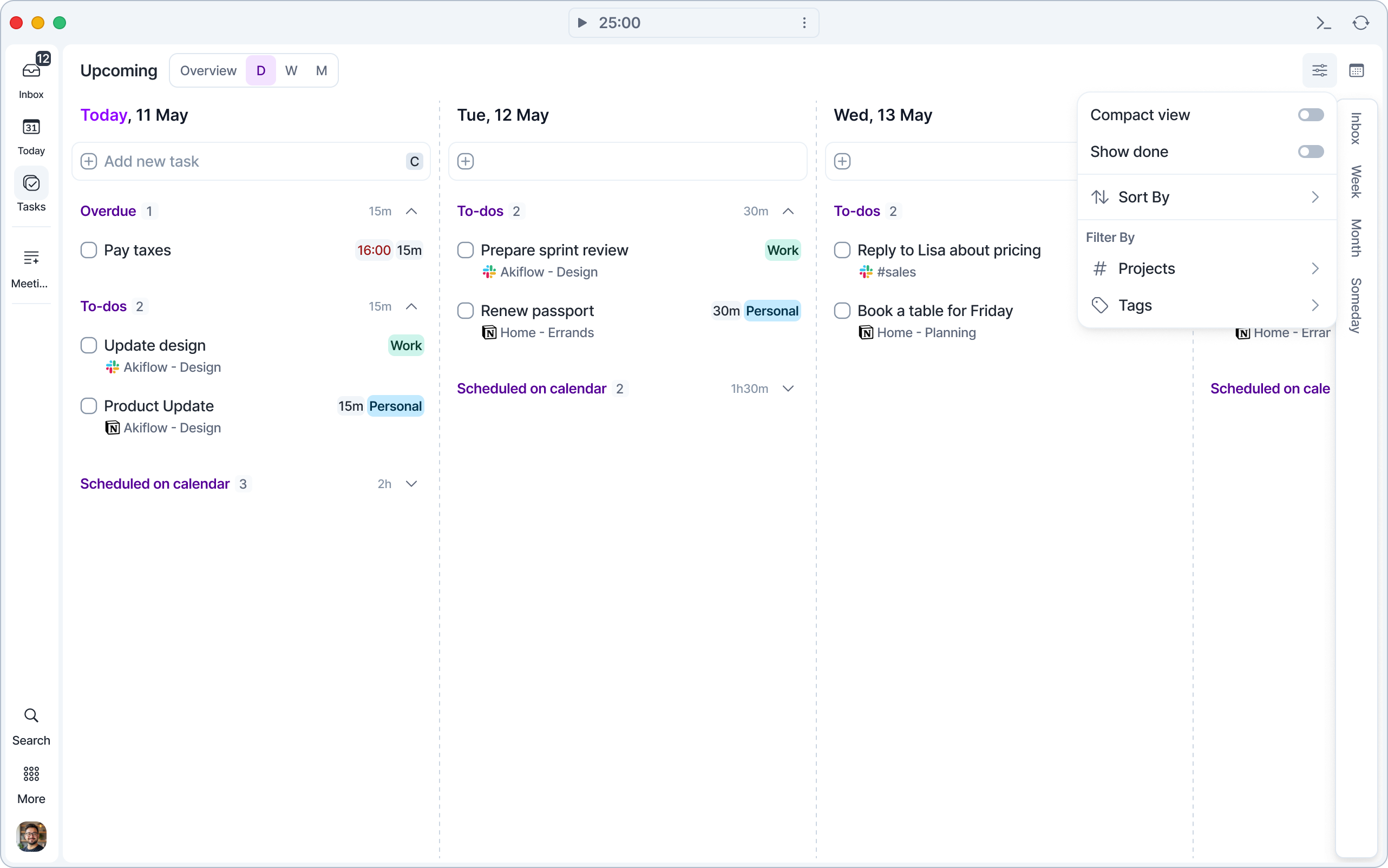Click the plus icon in Add new task

[x=88, y=161]
